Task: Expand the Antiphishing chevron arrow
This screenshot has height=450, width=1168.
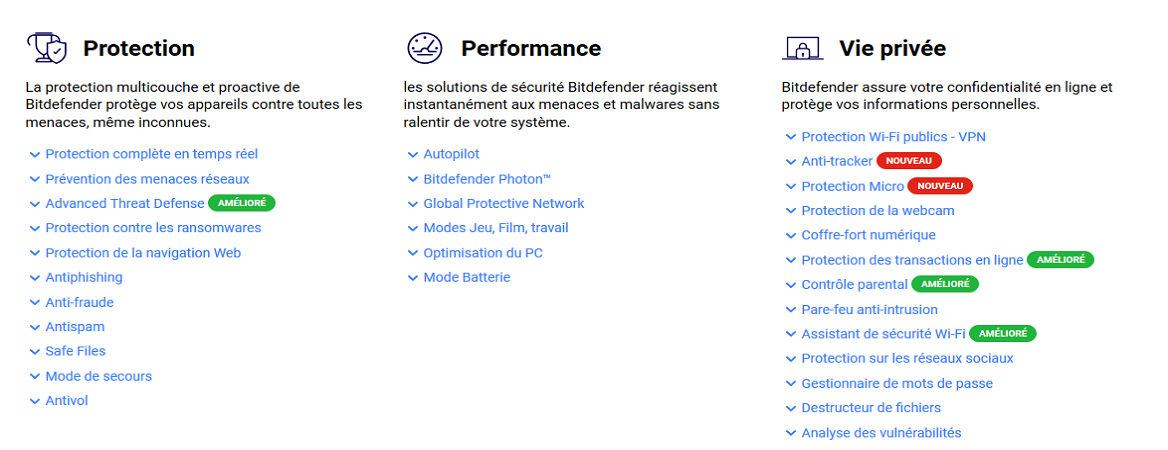Action: coord(35,278)
